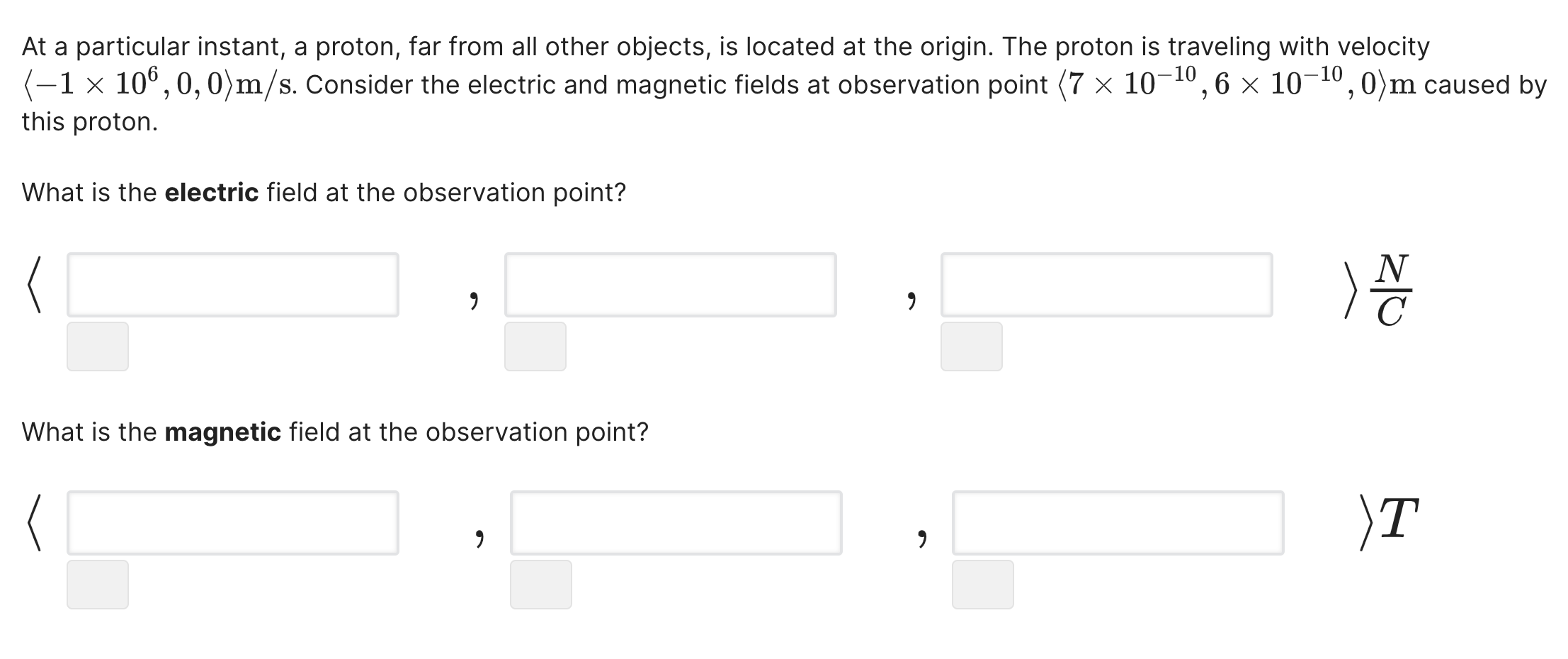Image resolution: width=1568 pixels, height=659 pixels.
Task: Click the gray box under magnetic field x-component
Action: (97, 585)
